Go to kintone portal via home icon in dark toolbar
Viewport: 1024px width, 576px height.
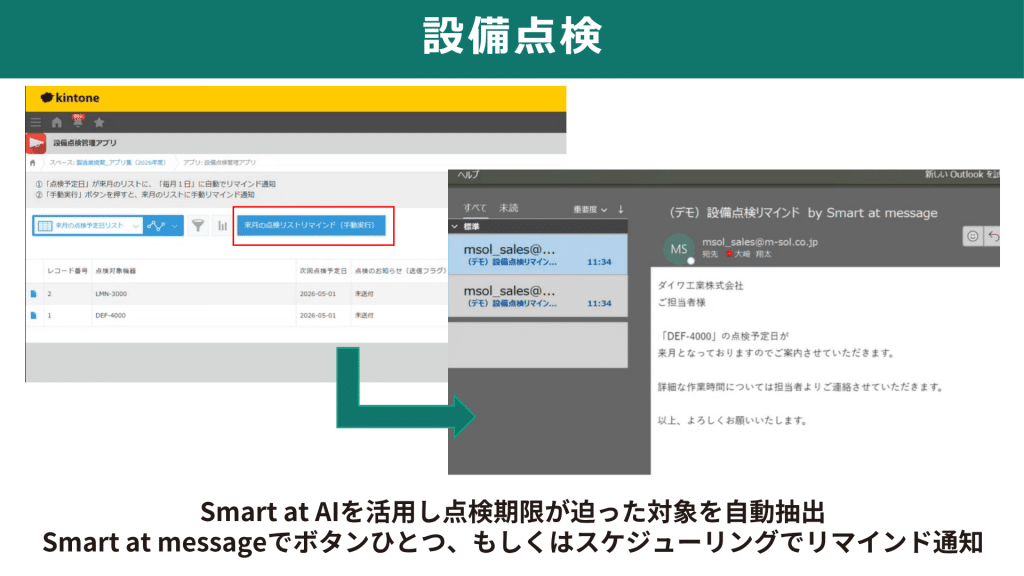[x=57, y=122]
